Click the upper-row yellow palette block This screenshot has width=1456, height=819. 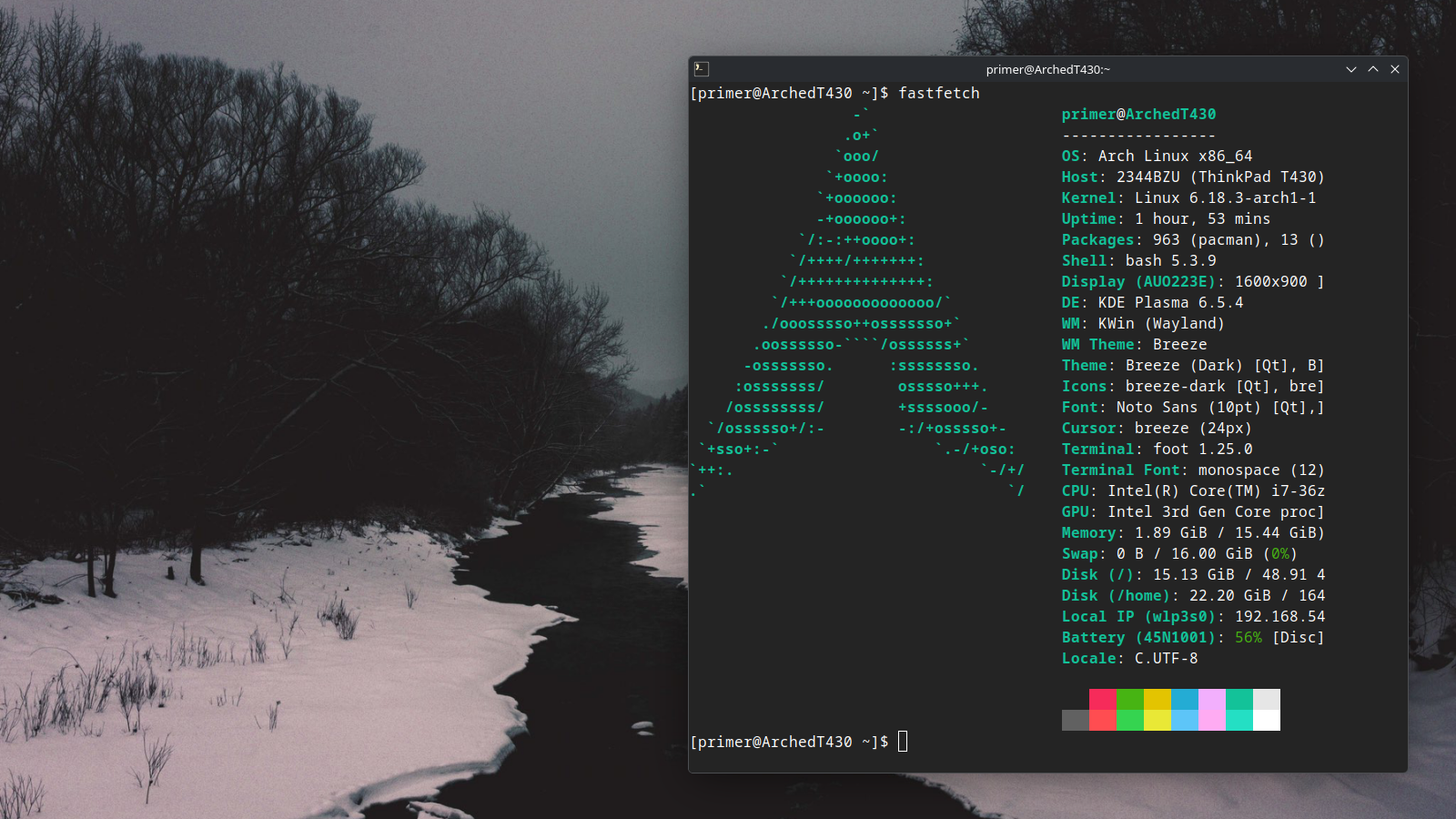[1158, 699]
